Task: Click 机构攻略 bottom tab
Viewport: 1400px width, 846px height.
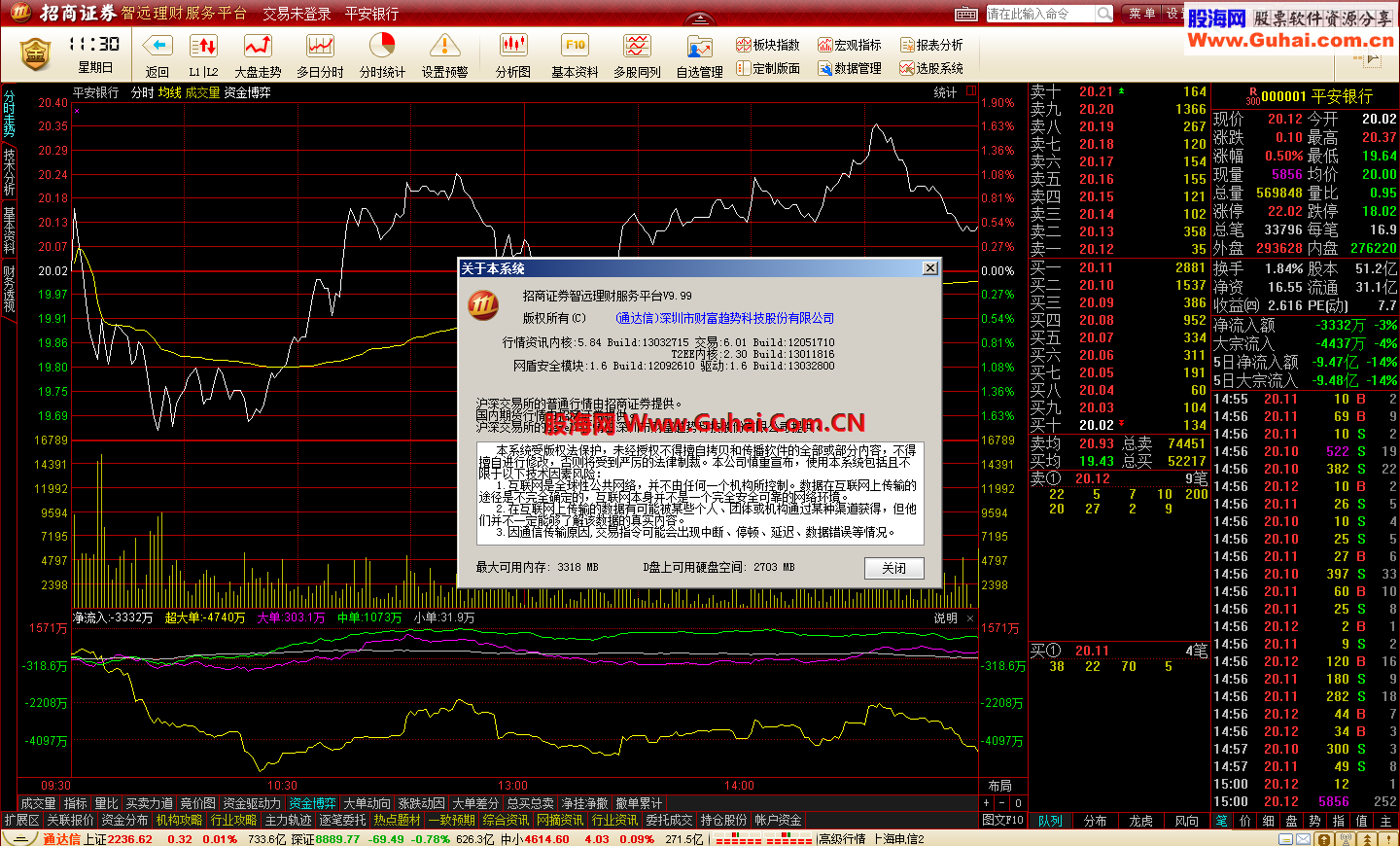Action: [180, 821]
